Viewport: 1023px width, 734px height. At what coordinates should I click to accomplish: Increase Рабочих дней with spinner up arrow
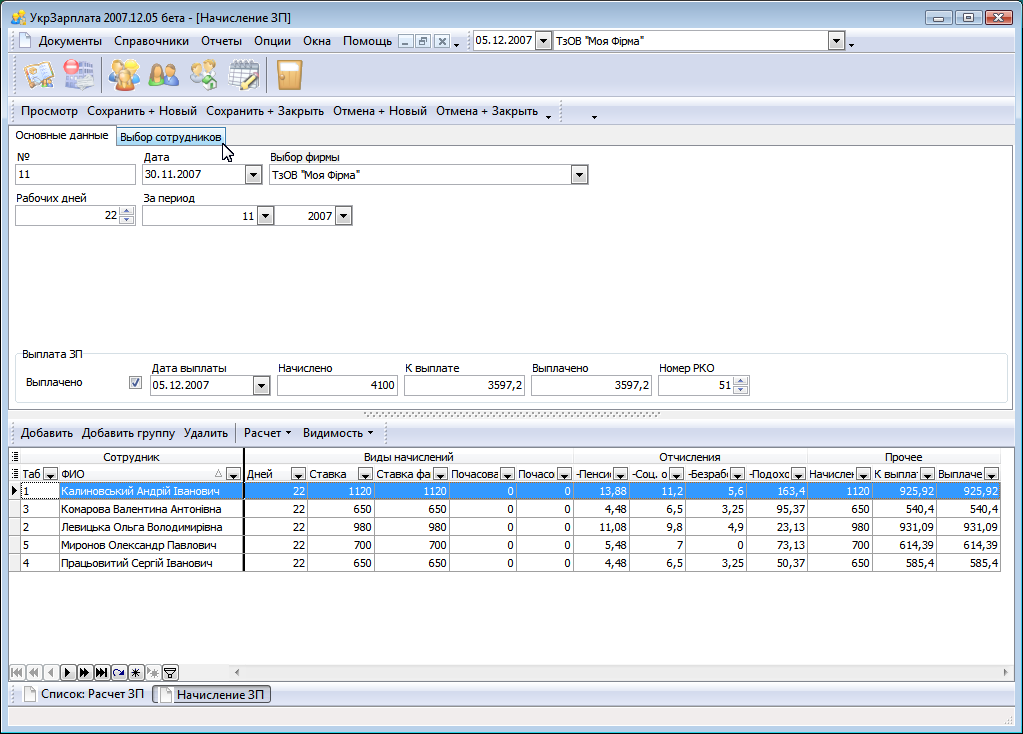point(126,210)
